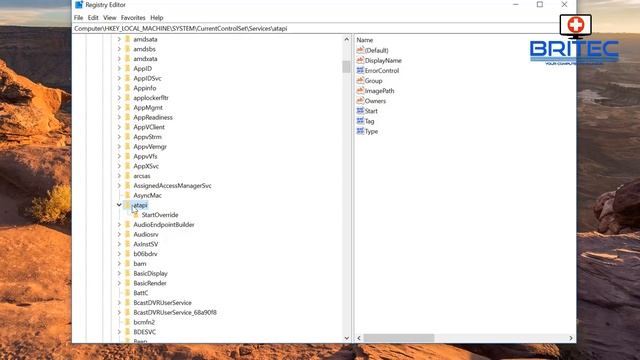Select the AppMgmt folder icon

point(127,107)
